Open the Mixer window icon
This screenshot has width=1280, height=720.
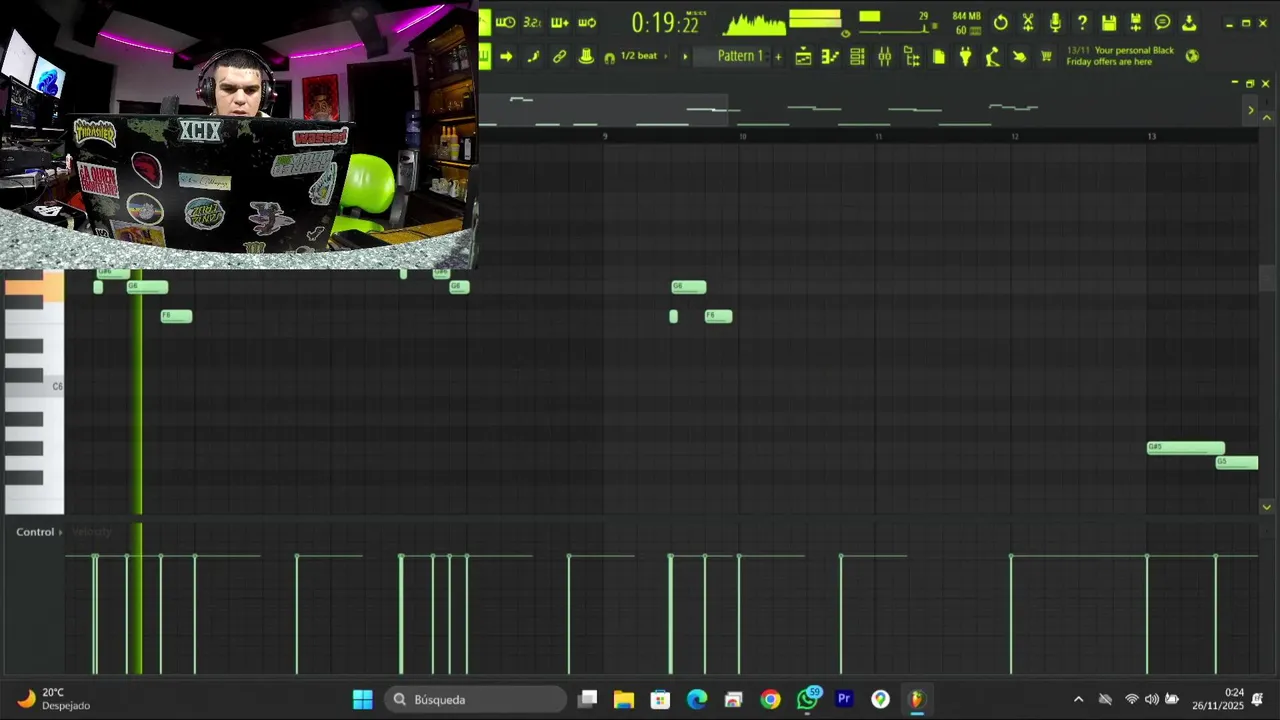click(884, 57)
